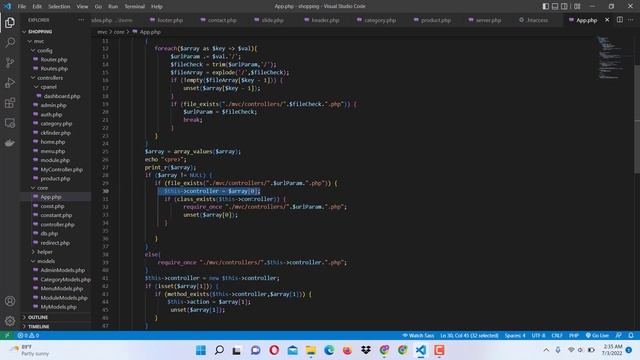640x360 pixels.
Task: Open editor tab bar more actions ellipsis
Action: click(631, 20)
